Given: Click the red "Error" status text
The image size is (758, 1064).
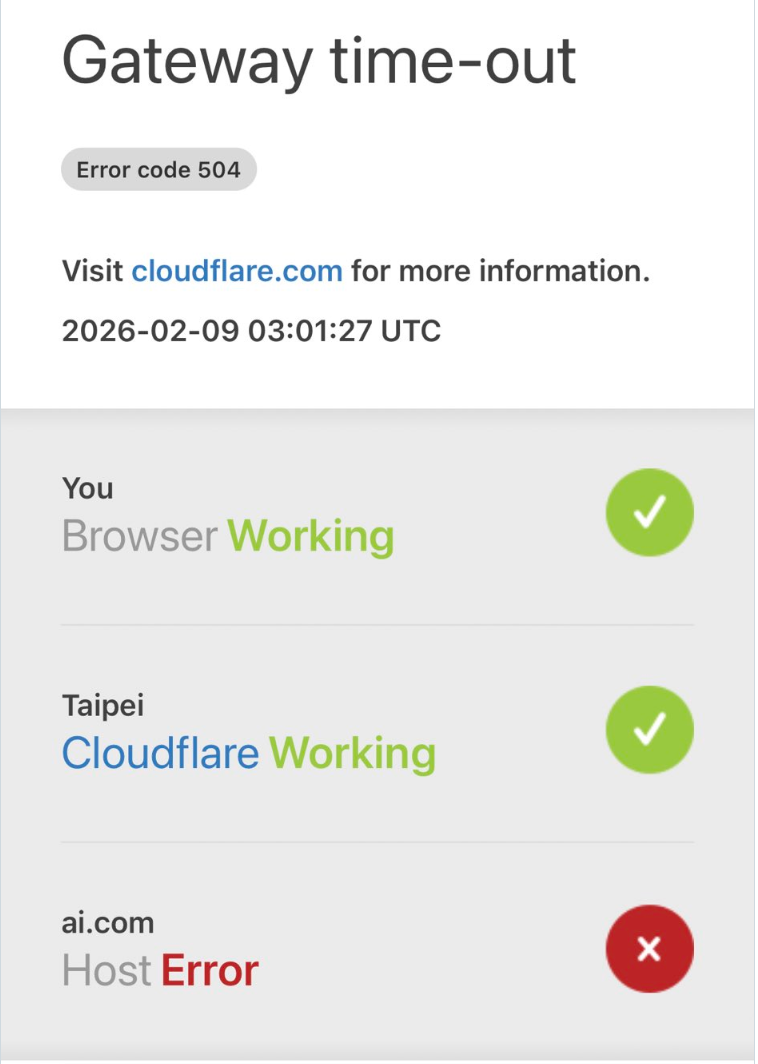Looking at the screenshot, I should (210, 970).
